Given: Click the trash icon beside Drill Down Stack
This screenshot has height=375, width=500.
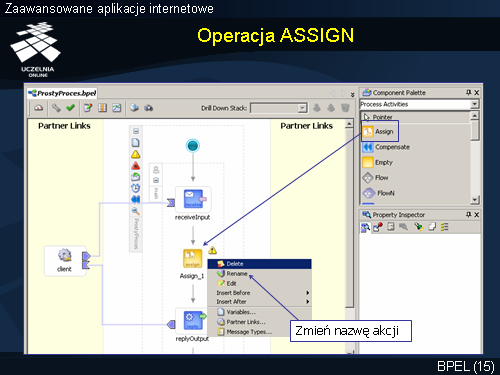Looking at the screenshot, I should [x=345, y=108].
